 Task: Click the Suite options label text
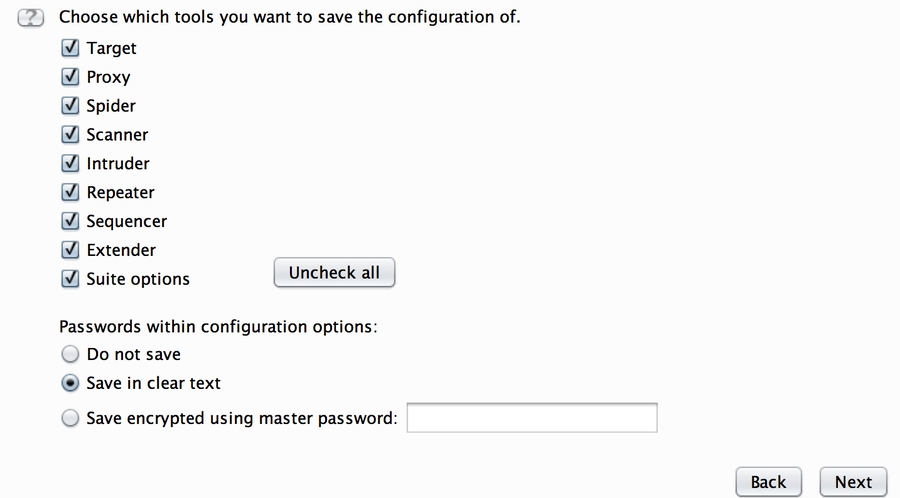[138, 279]
